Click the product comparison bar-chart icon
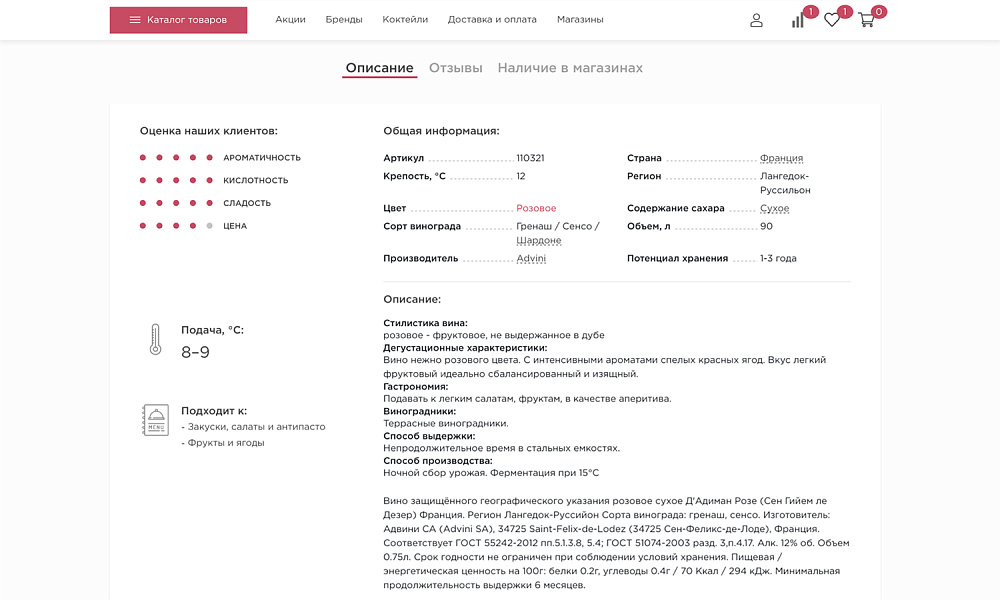 pos(797,19)
